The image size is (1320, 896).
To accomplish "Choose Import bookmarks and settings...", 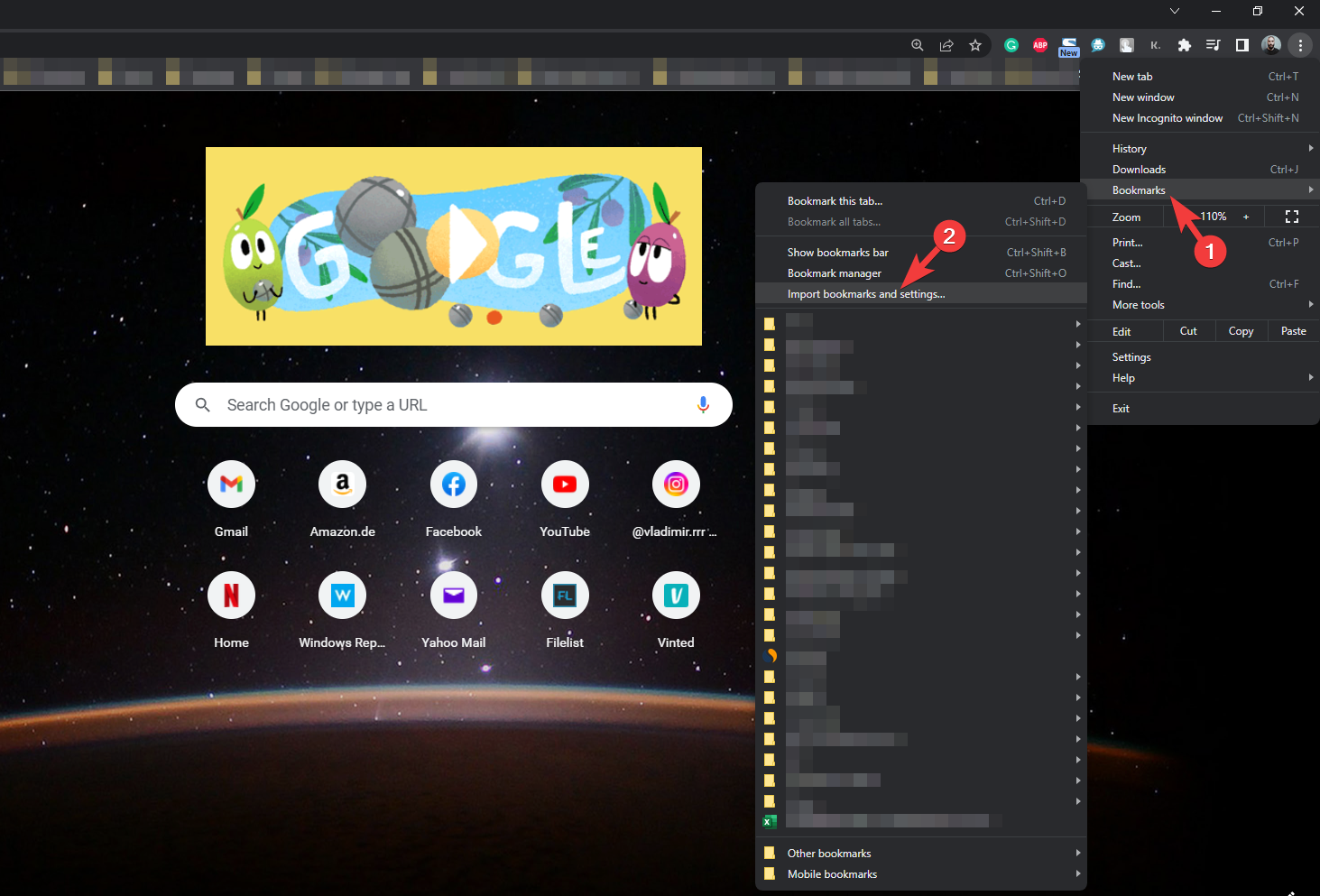I will 920,294.
